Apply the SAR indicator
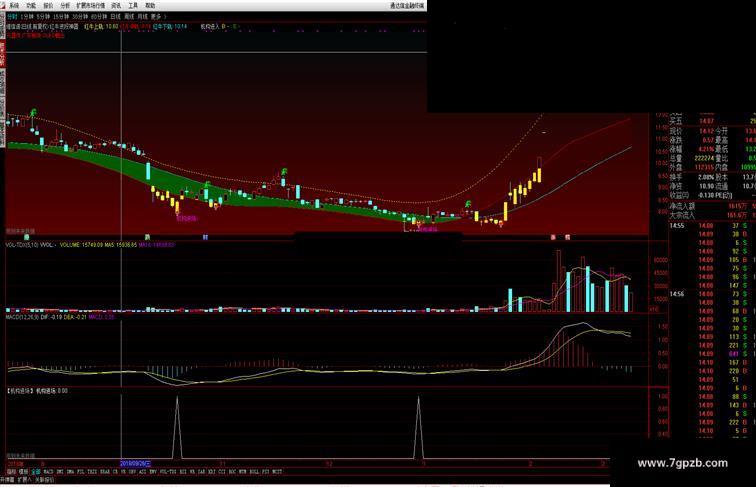Viewport: 756px width, 487px height. (201, 472)
